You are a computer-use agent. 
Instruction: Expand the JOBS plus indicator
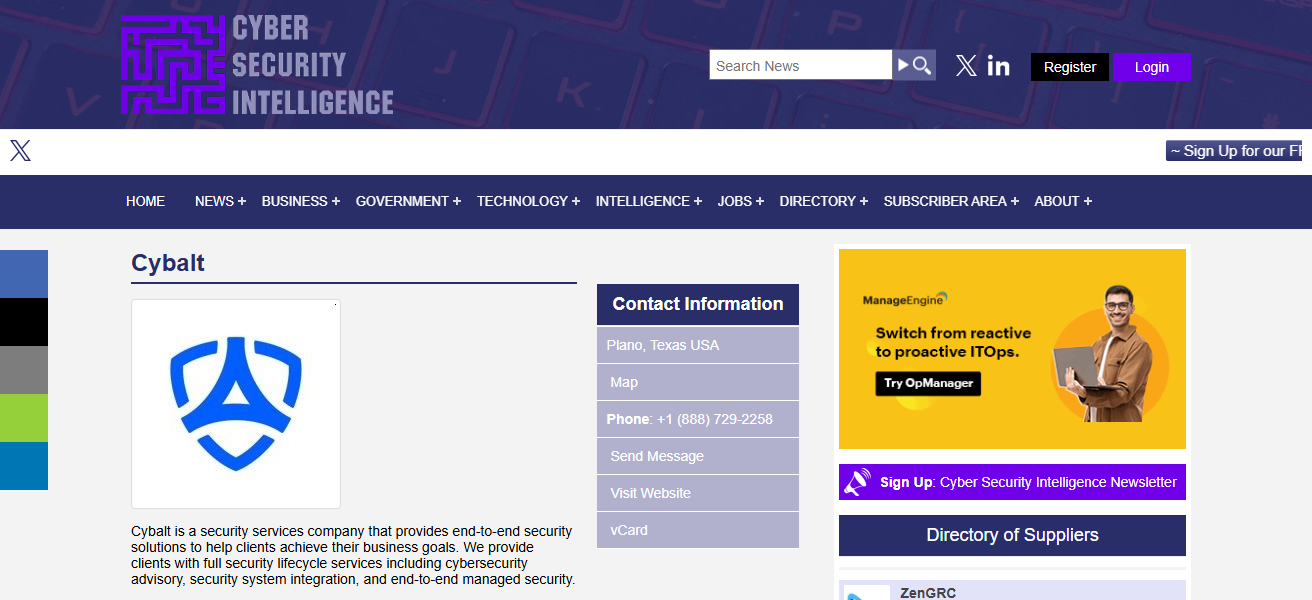760,202
